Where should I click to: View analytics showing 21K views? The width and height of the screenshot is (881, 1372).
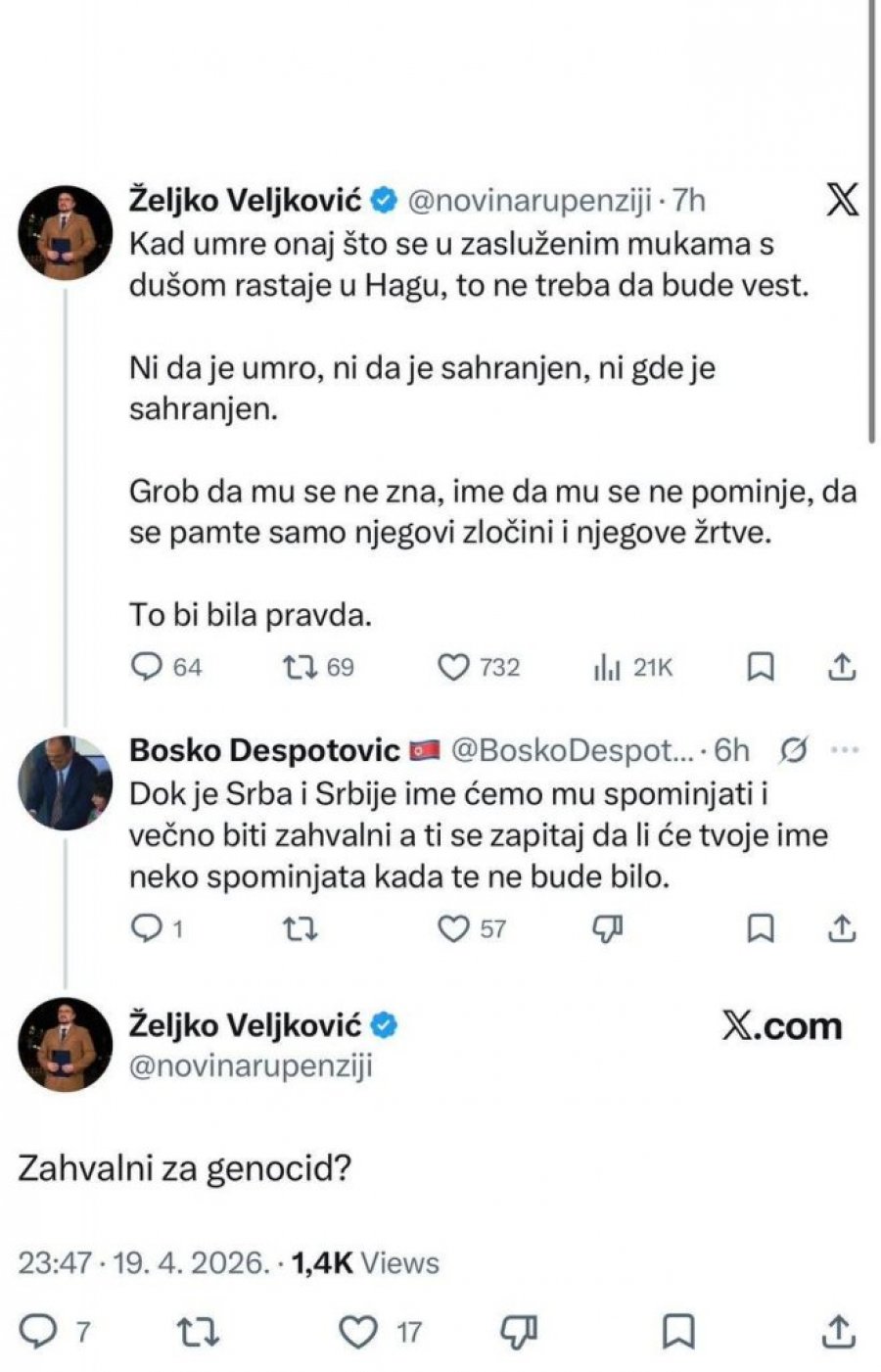point(608,668)
